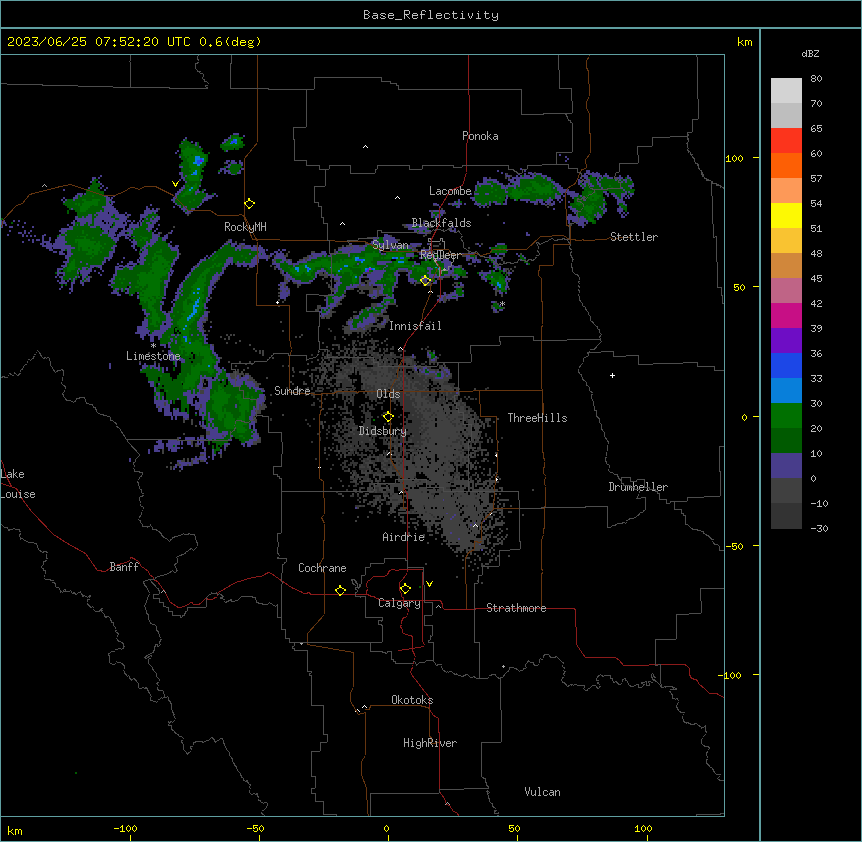Click the 100 tick on right axis
This screenshot has width=862, height=842.
point(734,158)
